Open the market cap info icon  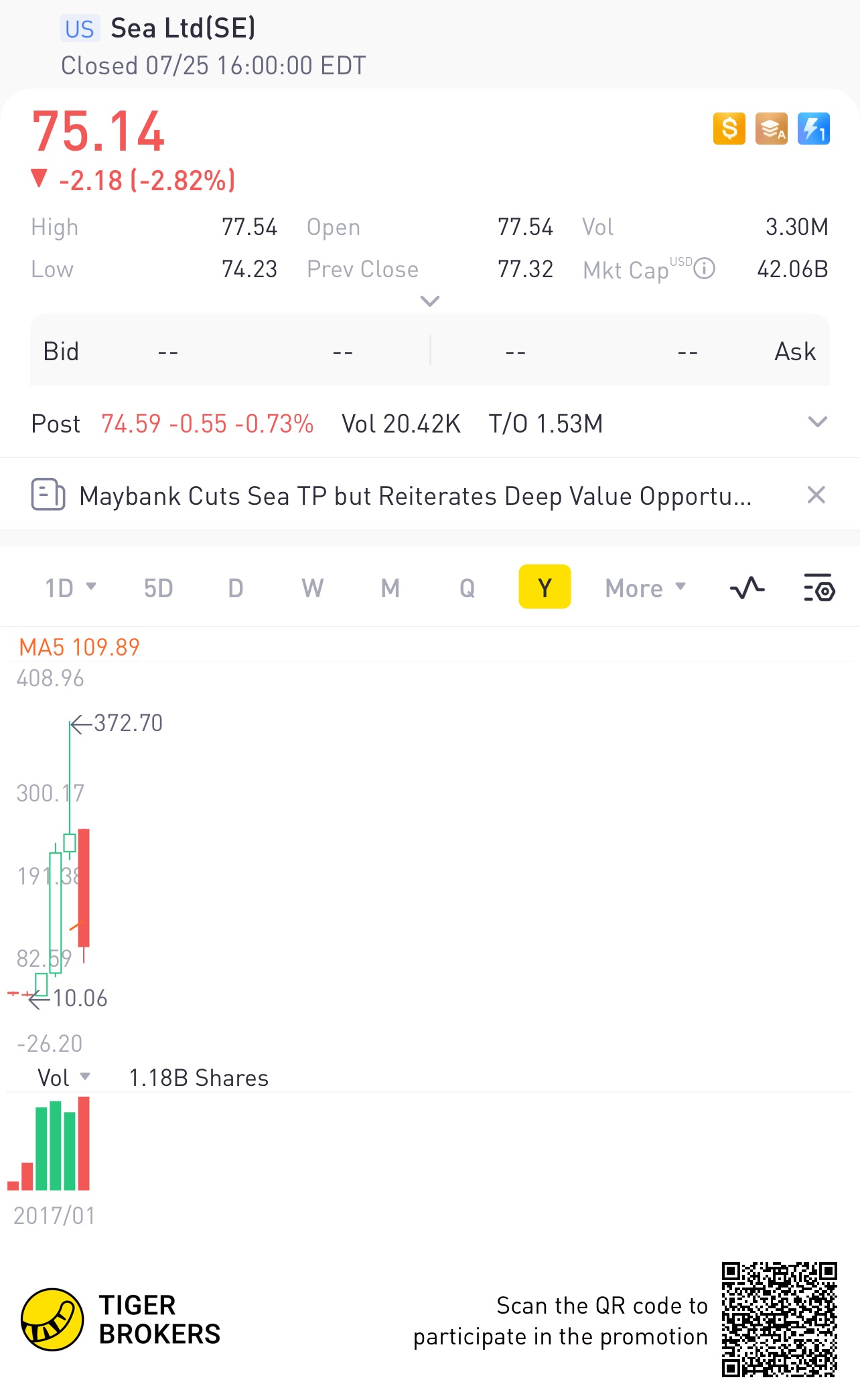coord(705,269)
